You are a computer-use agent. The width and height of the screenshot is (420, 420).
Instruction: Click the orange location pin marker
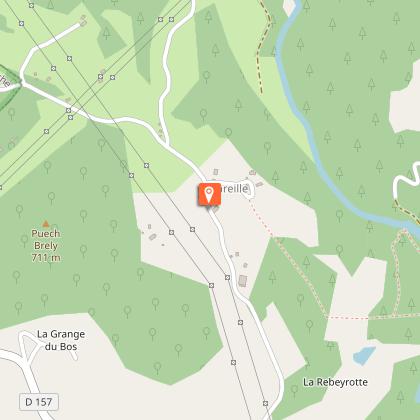tap(209, 195)
